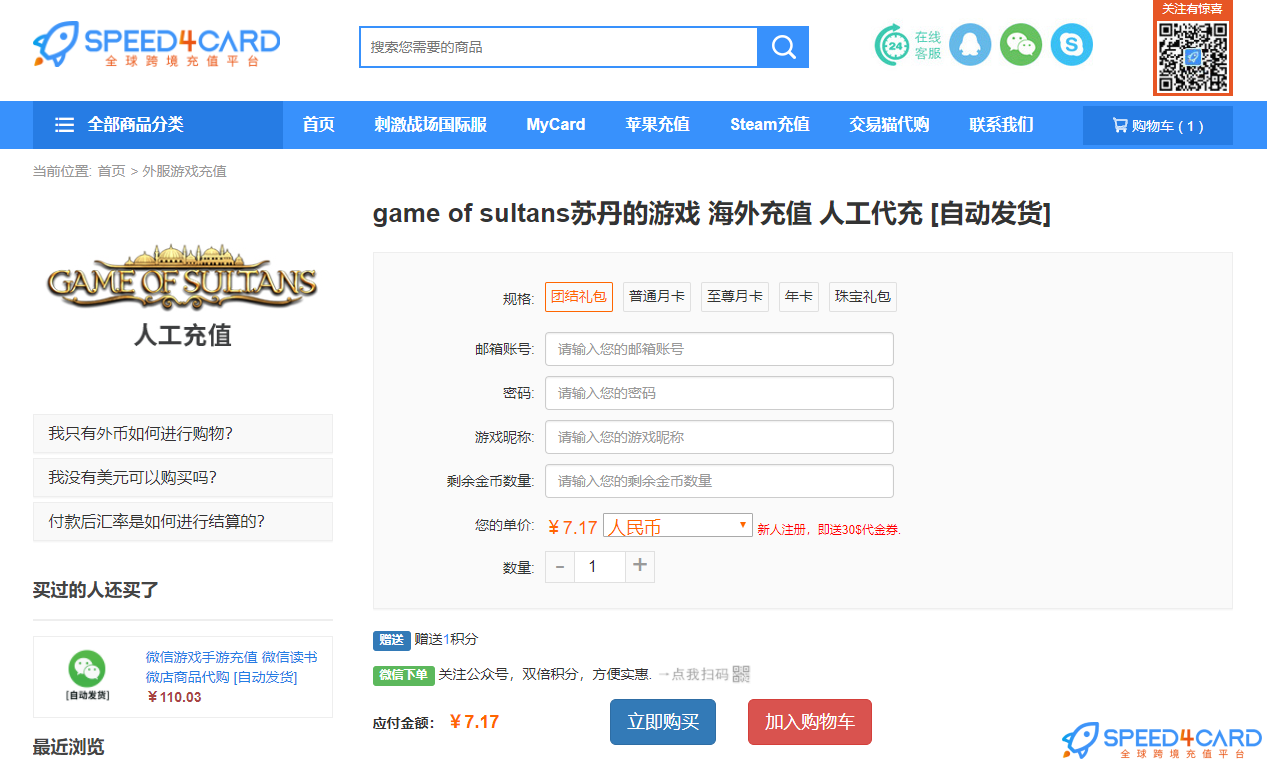Decrease quantity with the minus button
This screenshot has width=1267, height=764.
(560, 567)
